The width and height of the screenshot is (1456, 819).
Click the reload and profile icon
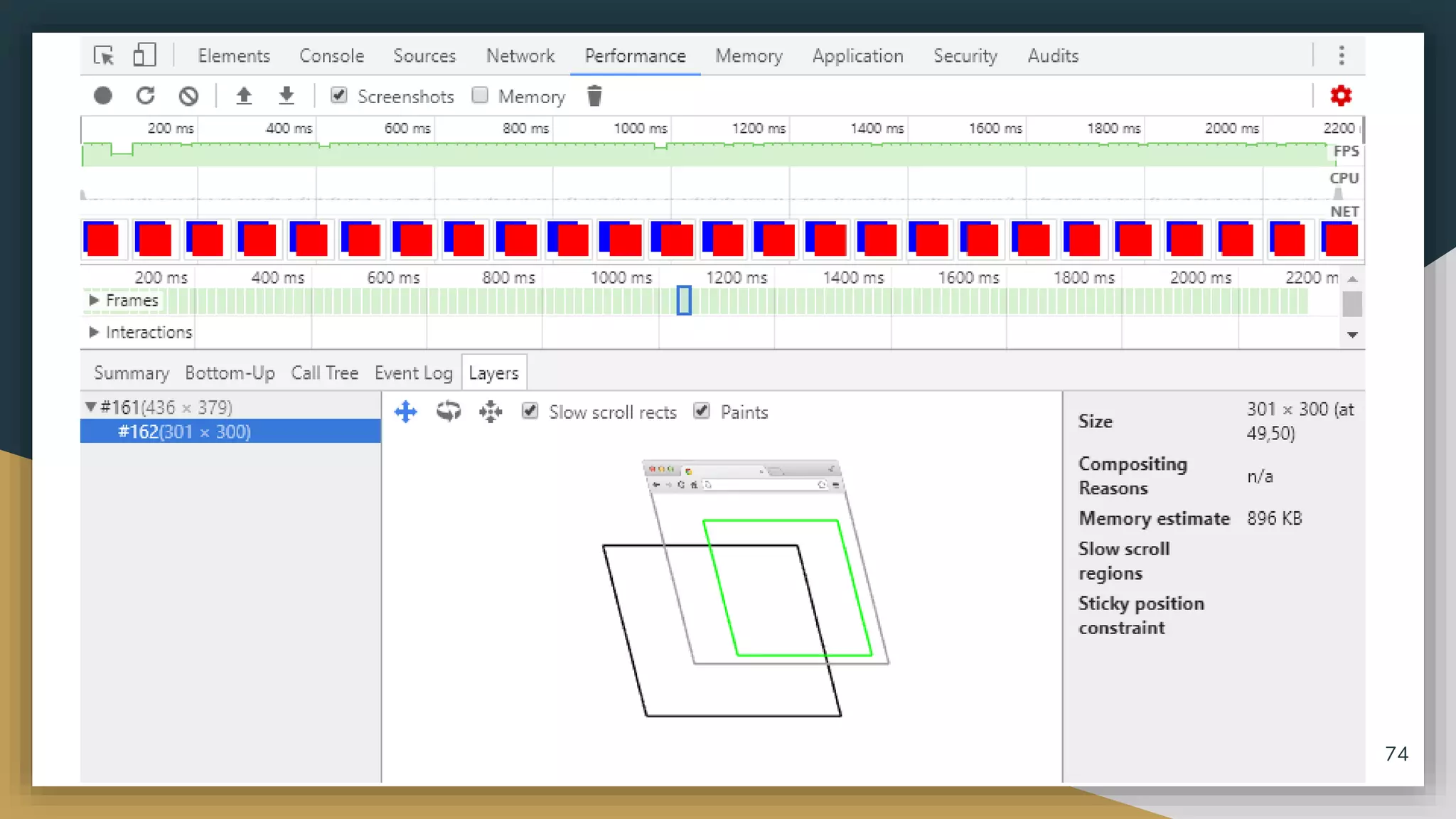[146, 95]
